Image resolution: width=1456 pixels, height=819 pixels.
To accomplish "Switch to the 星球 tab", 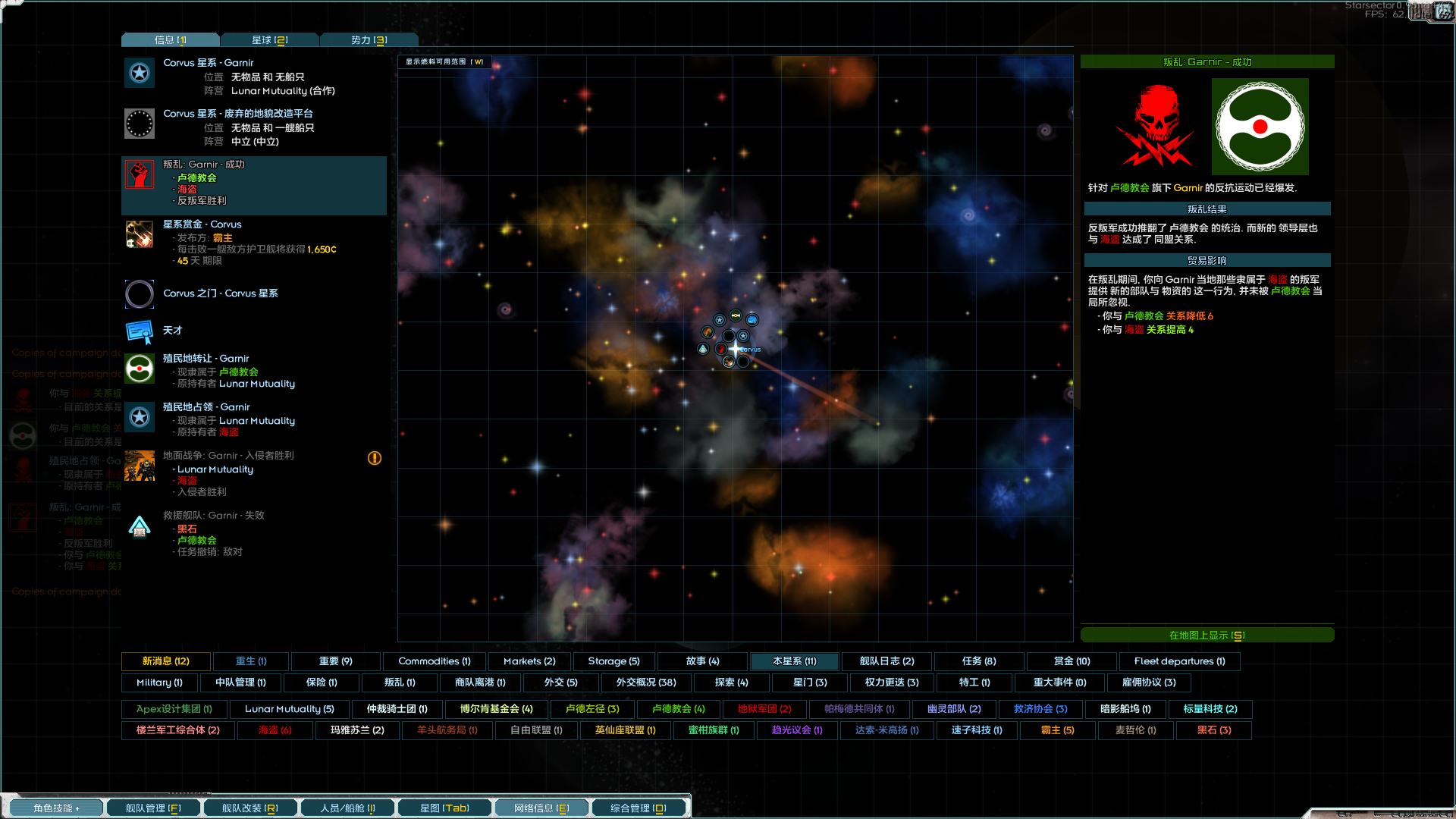I will [x=269, y=40].
